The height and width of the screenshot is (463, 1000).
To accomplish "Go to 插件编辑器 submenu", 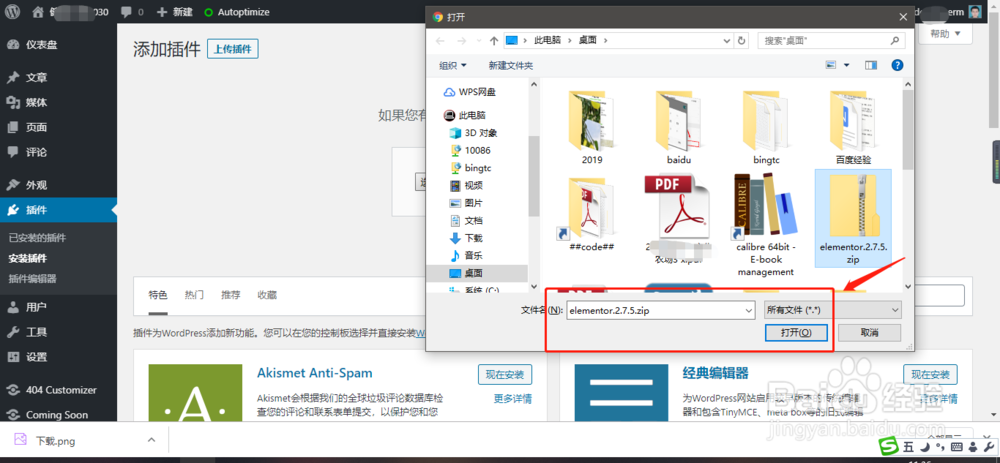I will pyautogui.click(x=32, y=279).
